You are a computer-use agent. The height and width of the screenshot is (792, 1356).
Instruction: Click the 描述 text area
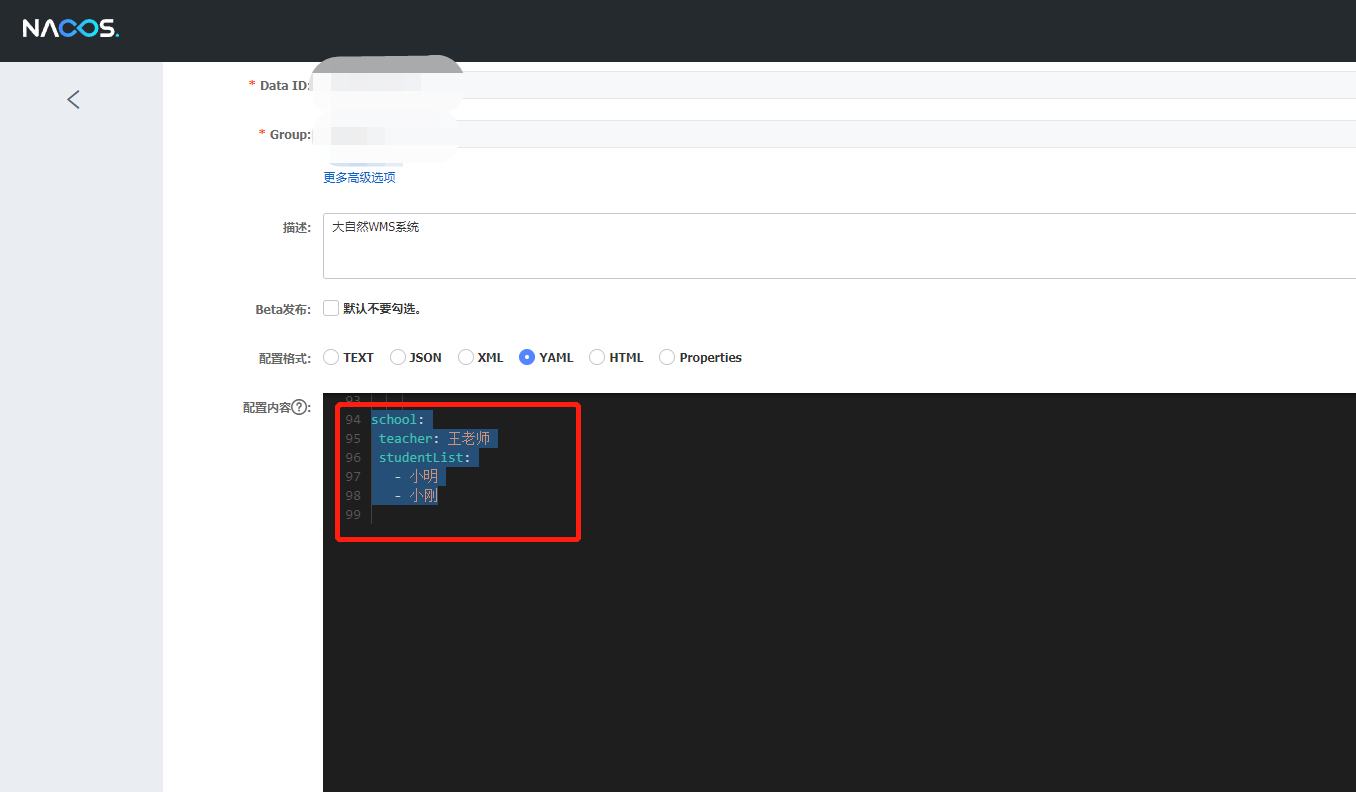(x=838, y=246)
